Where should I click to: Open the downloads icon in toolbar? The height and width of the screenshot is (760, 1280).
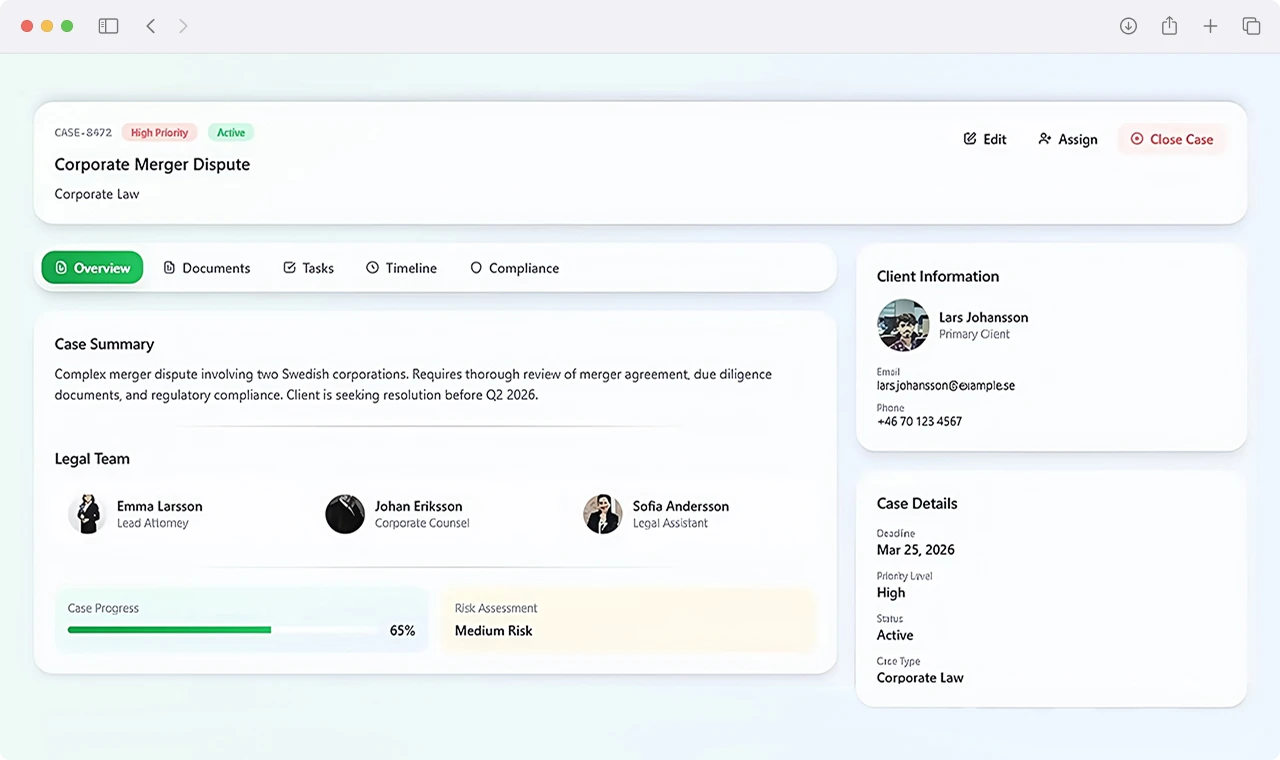(x=1128, y=26)
